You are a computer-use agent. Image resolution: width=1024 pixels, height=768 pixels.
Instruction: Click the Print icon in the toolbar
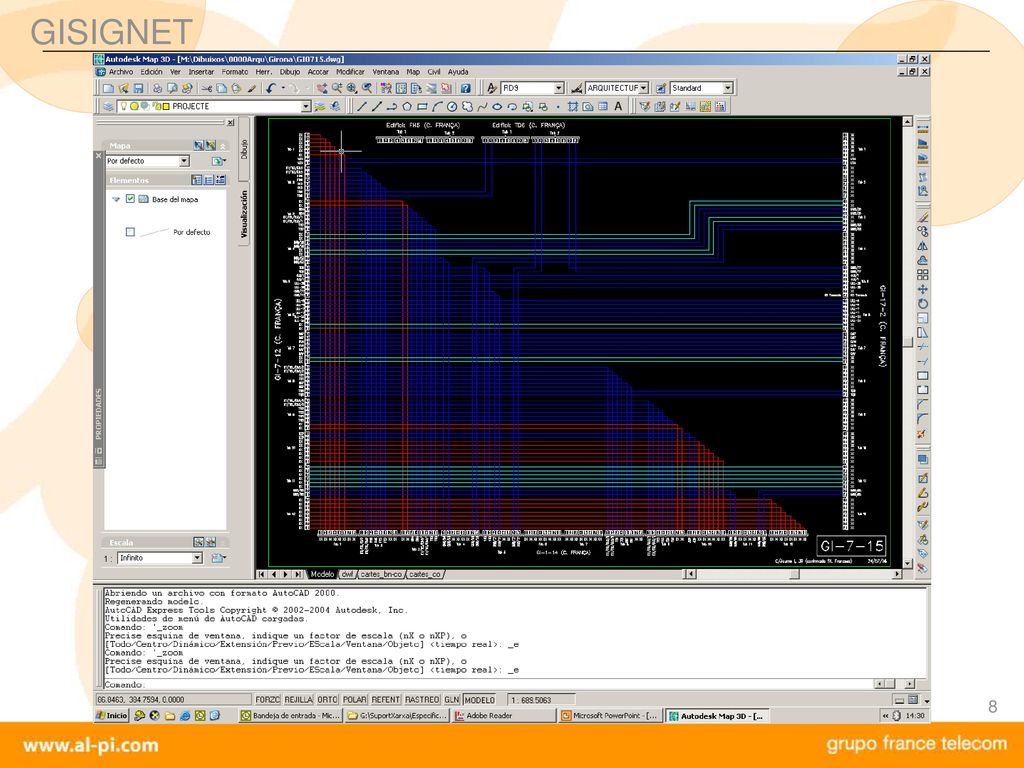pyautogui.click(x=157, y=88)
